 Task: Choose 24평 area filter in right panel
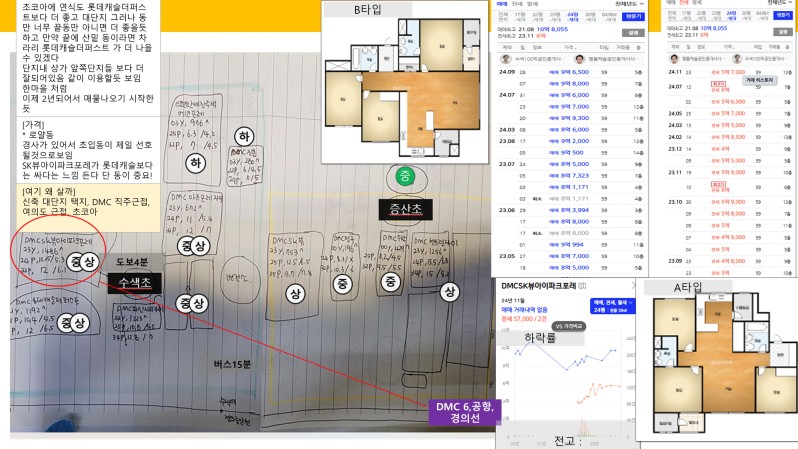731,15
